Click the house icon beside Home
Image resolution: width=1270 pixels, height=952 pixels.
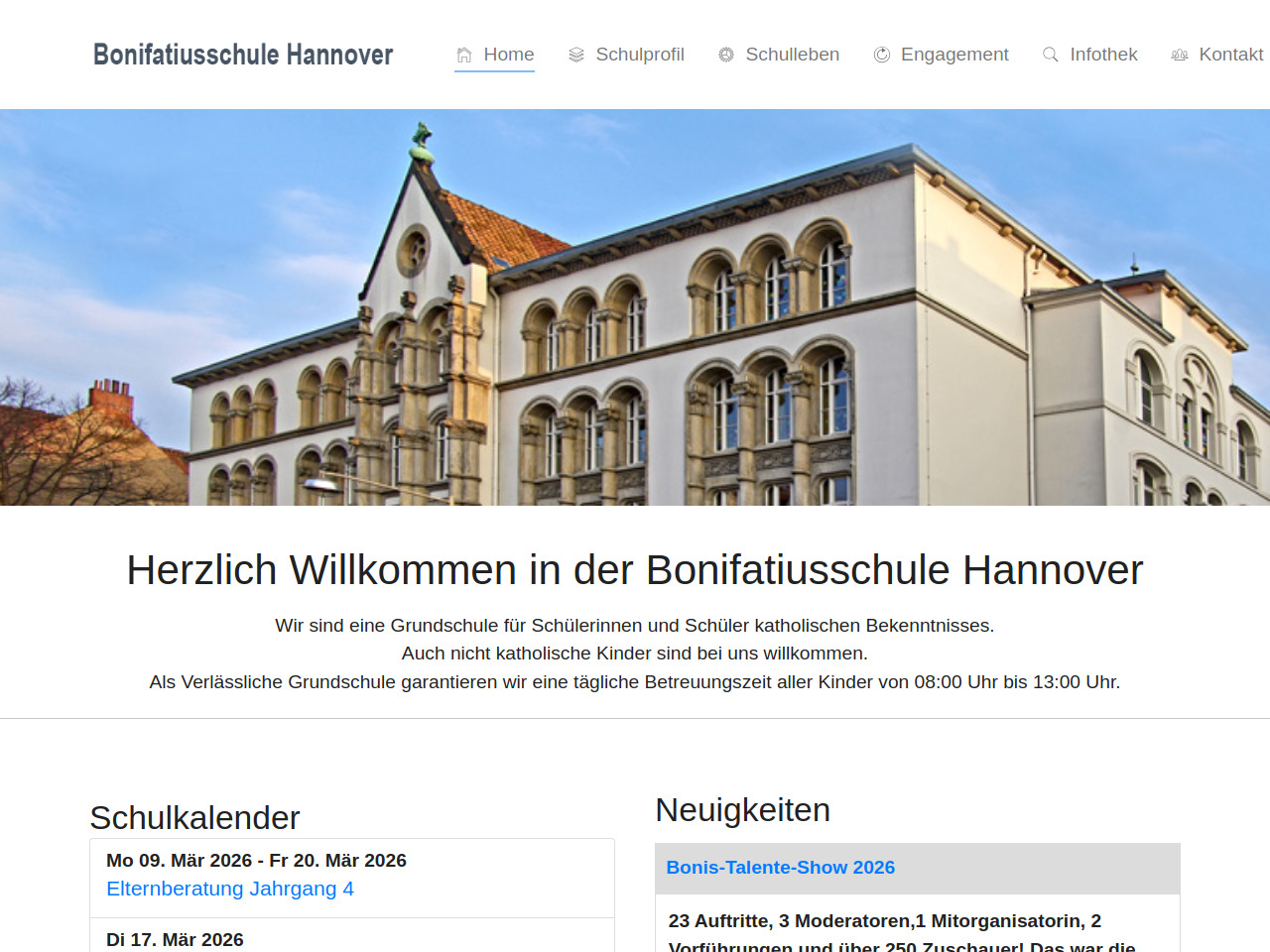pos(463,56)
